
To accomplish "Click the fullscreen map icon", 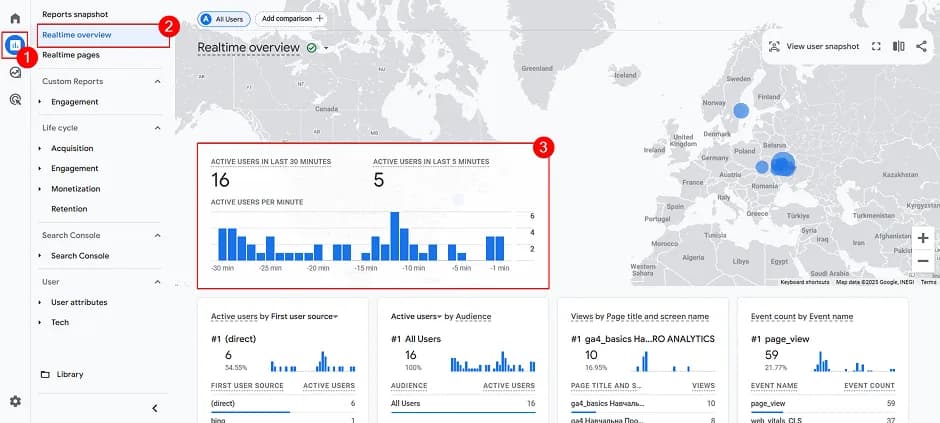I will (x=876, y=46).
